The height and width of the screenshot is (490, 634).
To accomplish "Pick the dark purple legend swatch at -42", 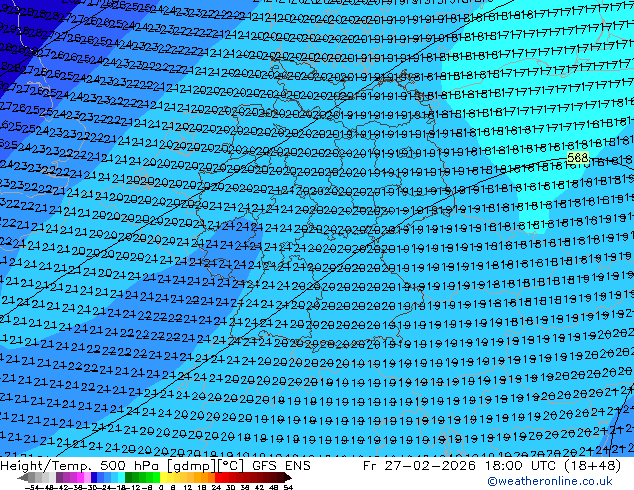I will coord(59,477).
